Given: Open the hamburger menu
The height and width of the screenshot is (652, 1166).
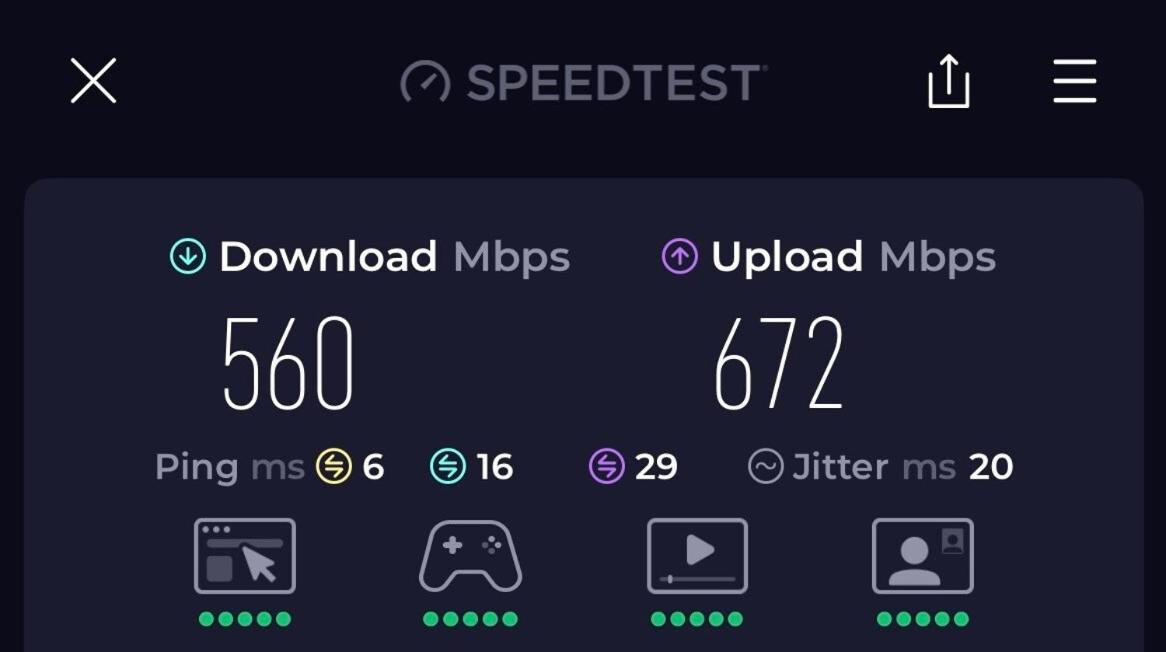Looking at the screenshot, I should 1075,81.
